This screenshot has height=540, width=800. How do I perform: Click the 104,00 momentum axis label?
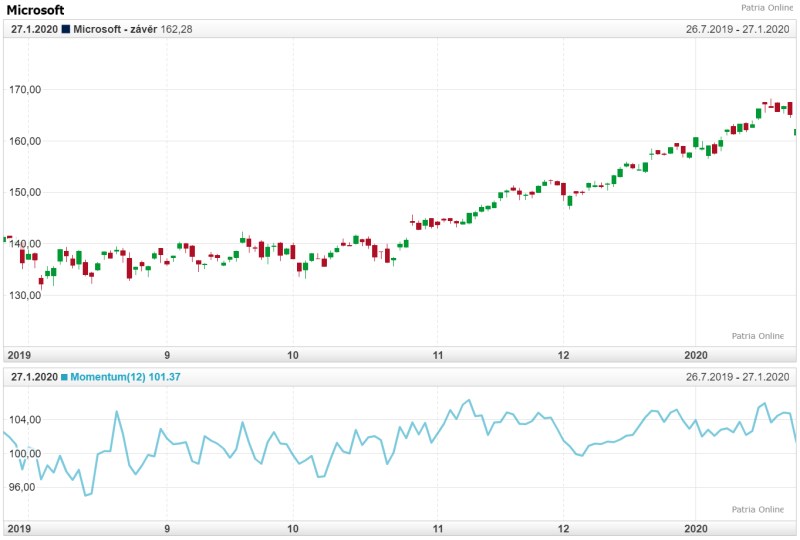[24, 420]
